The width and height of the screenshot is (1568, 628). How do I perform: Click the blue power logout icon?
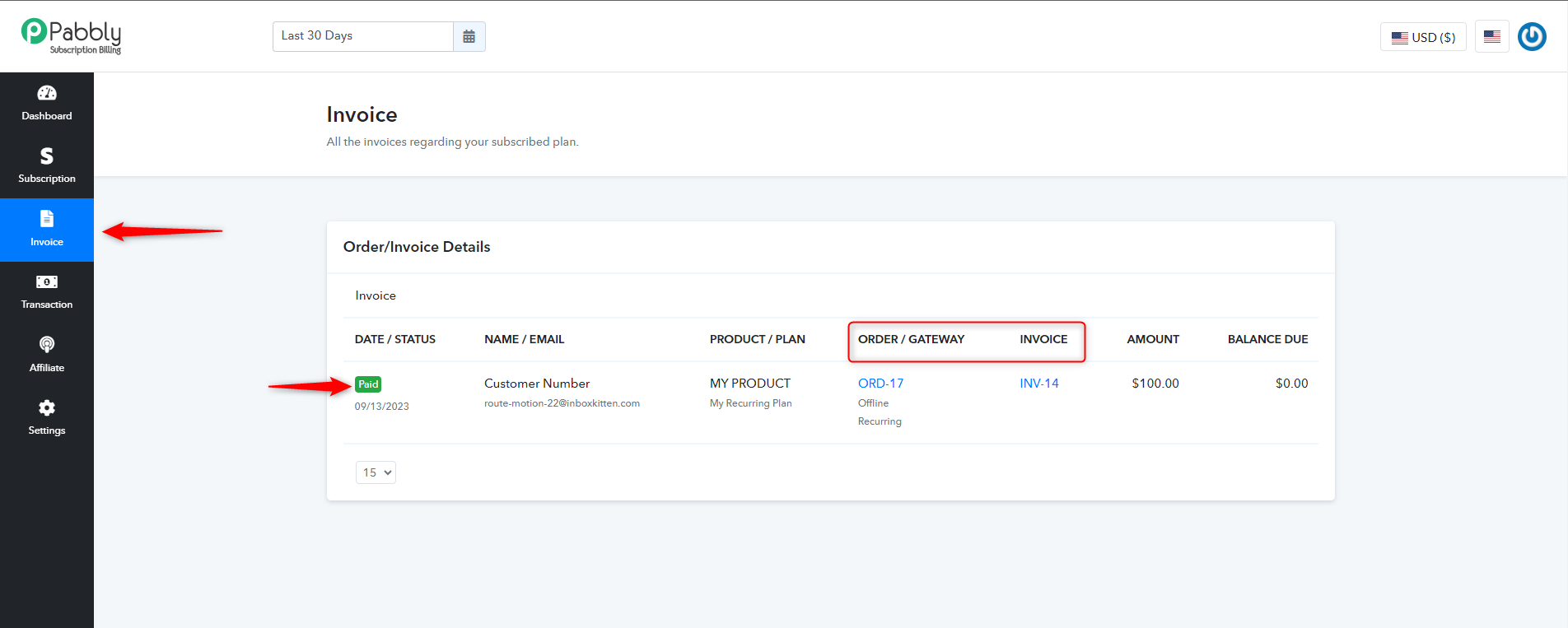point(1532,36)
